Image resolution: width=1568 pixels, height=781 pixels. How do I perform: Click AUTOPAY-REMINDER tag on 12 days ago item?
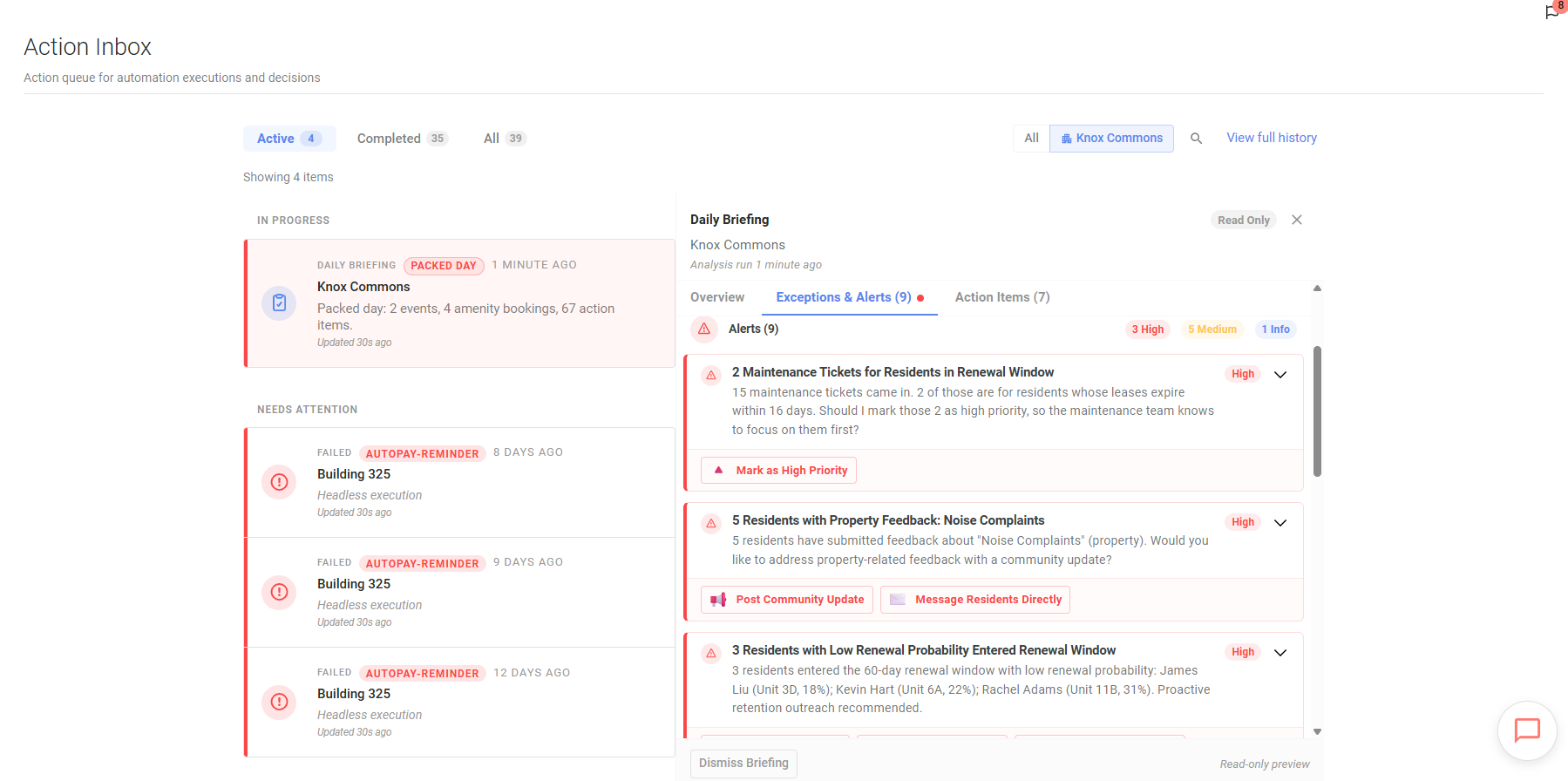[422, 673]
